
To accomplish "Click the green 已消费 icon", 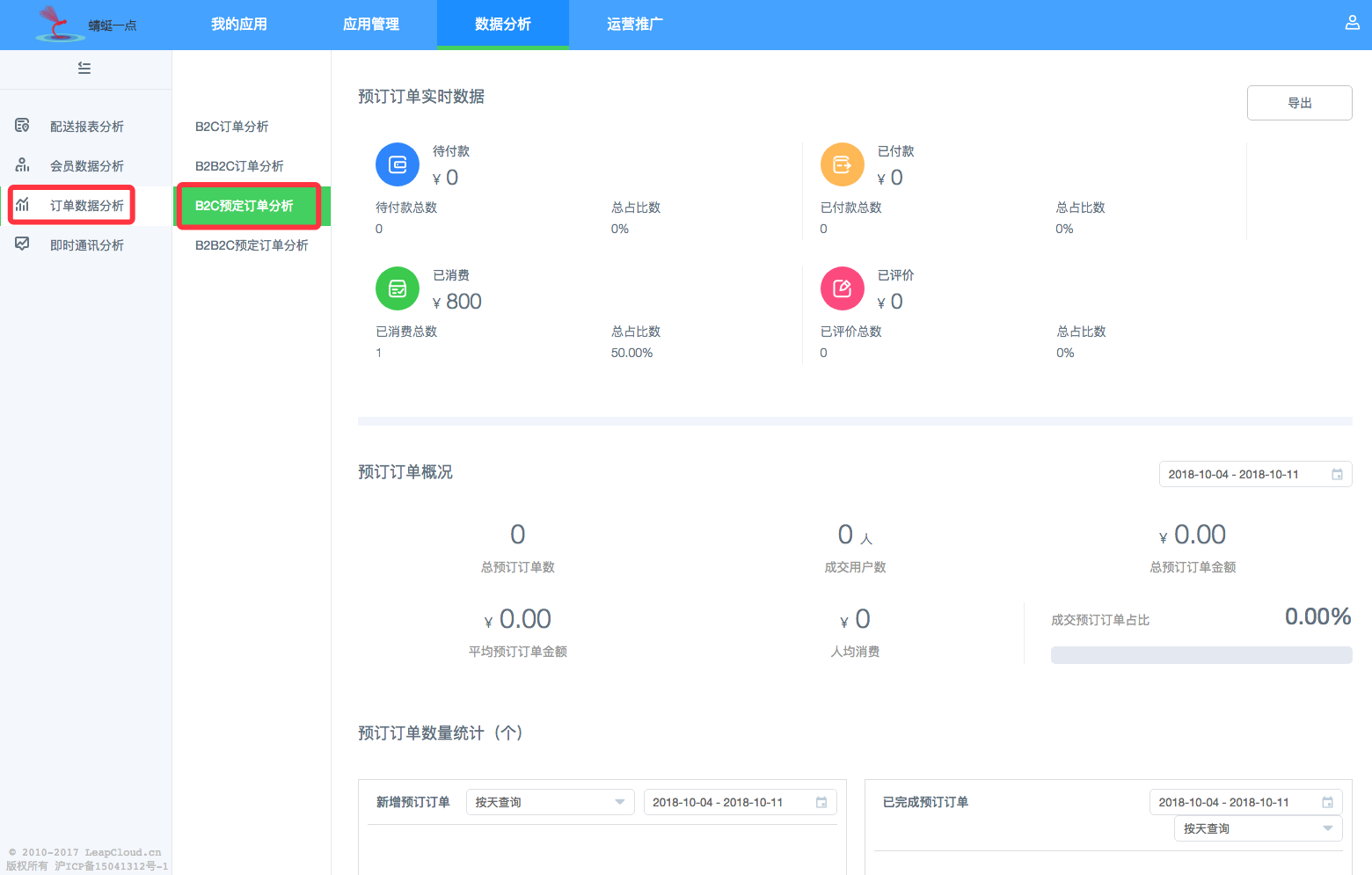I will point(398,288).
